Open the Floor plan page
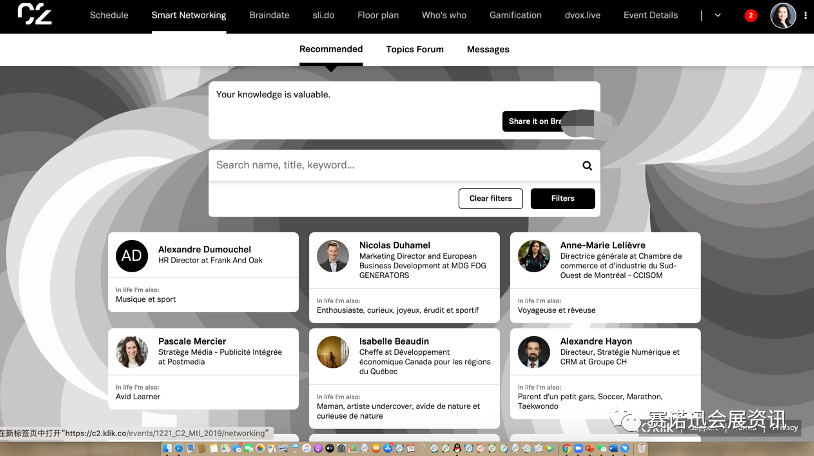The height and width of the screenshot is (456, 814). coord(378,15)
